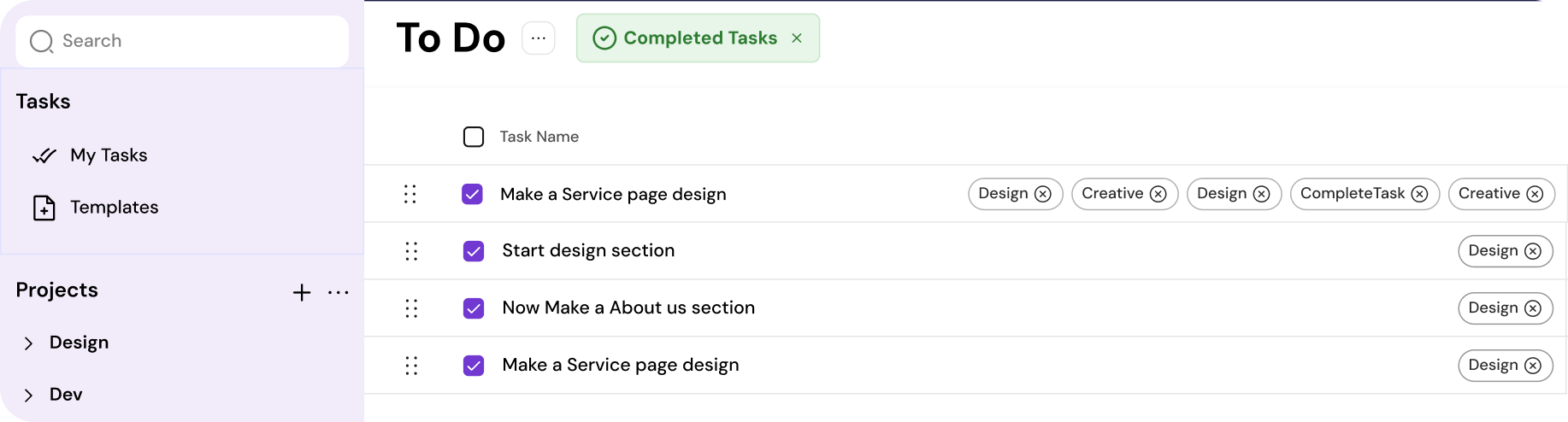Click drag handle of last Service page row

411,366
